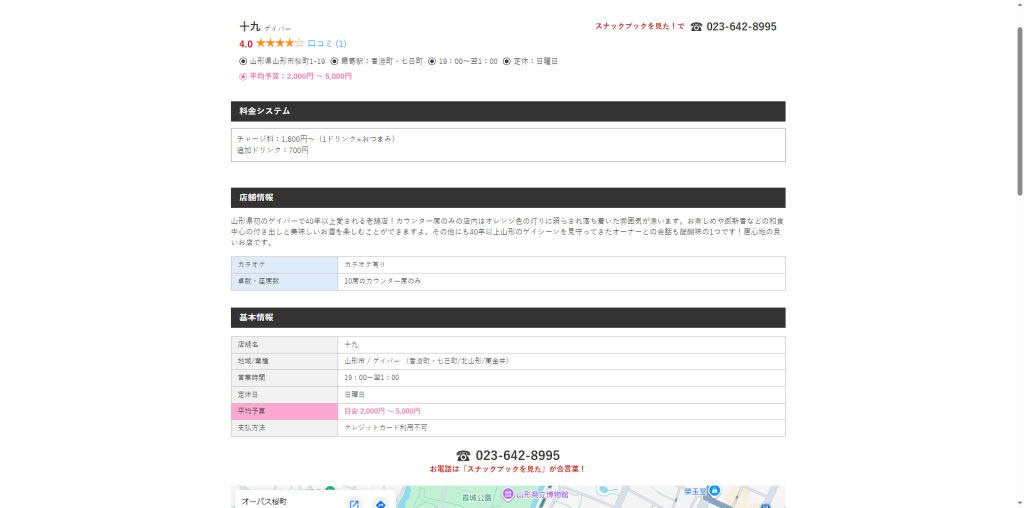Image resolution: width=1024 pixels, height=508 pixels.
Task: Click the telephone icon beside the top phone number
Action: (696, 27)
